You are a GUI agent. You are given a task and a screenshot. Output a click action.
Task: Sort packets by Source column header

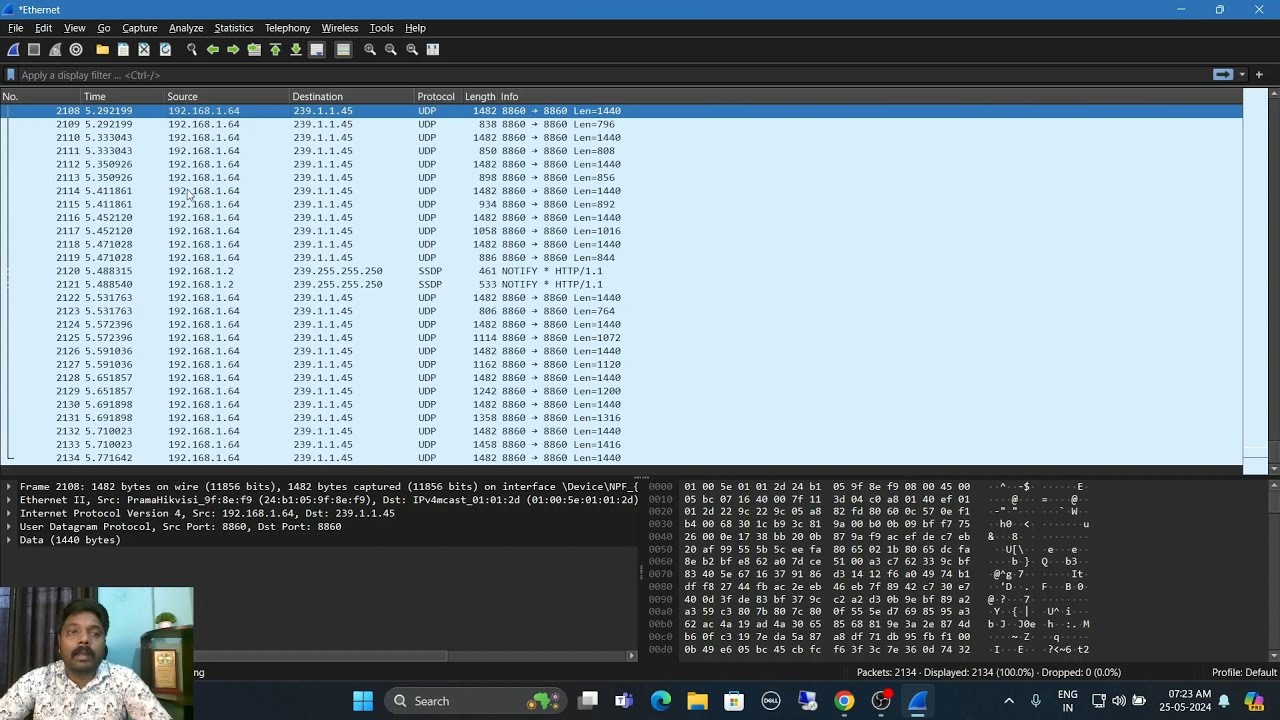(x=227, y=96)
